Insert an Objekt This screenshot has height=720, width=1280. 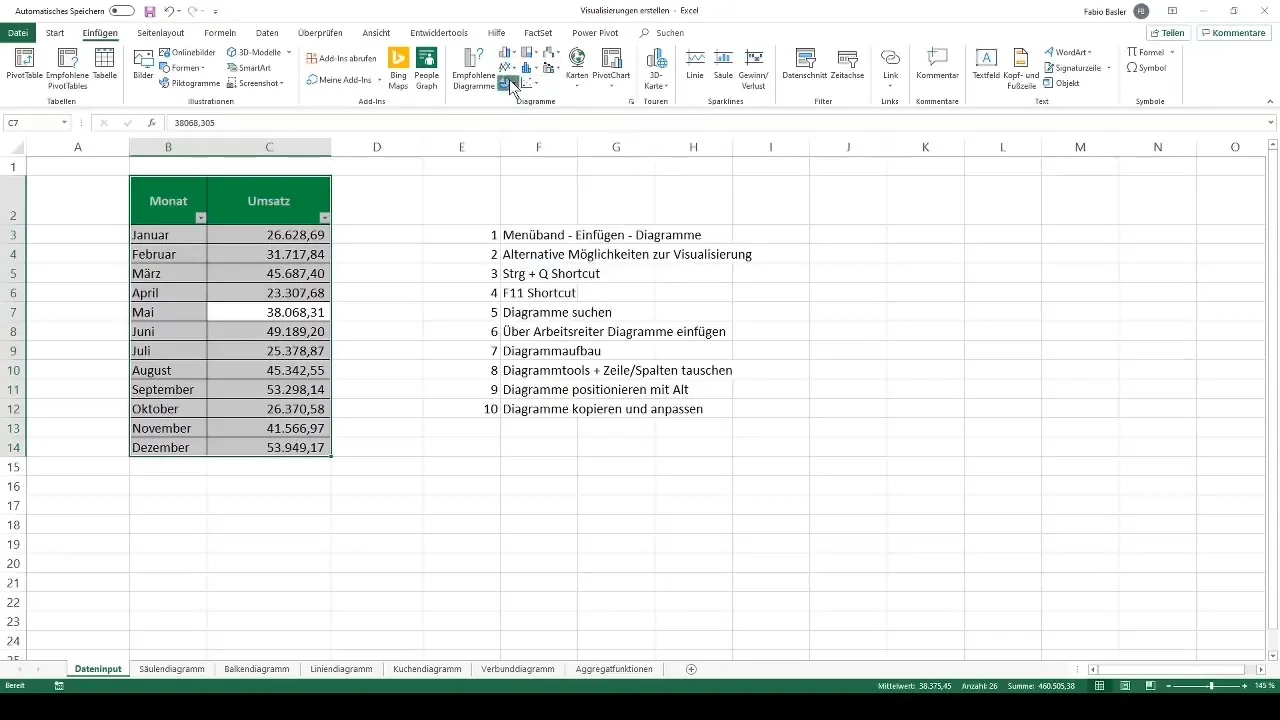point(1061,83)
